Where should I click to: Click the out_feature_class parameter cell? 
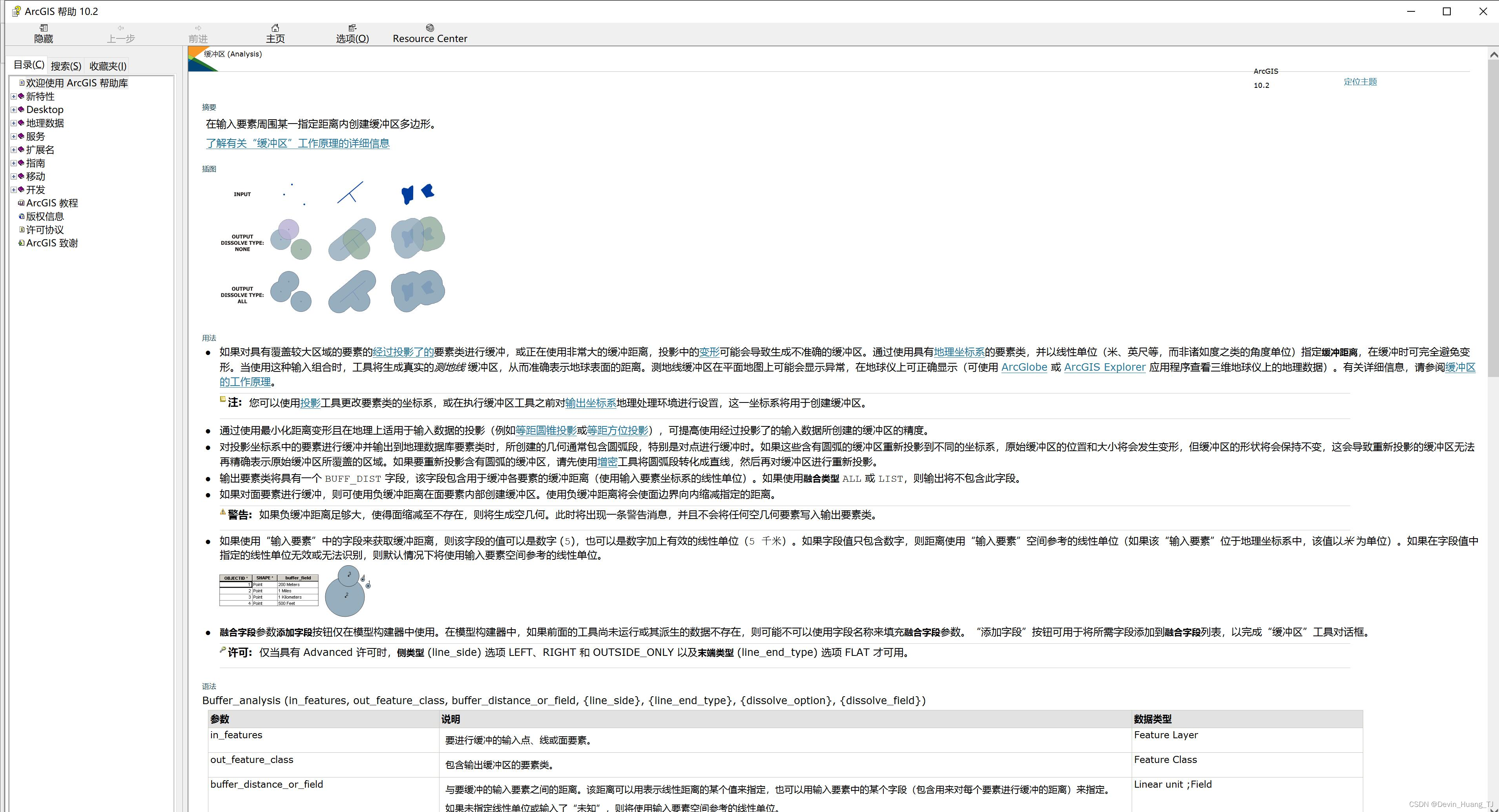(323, 765)
